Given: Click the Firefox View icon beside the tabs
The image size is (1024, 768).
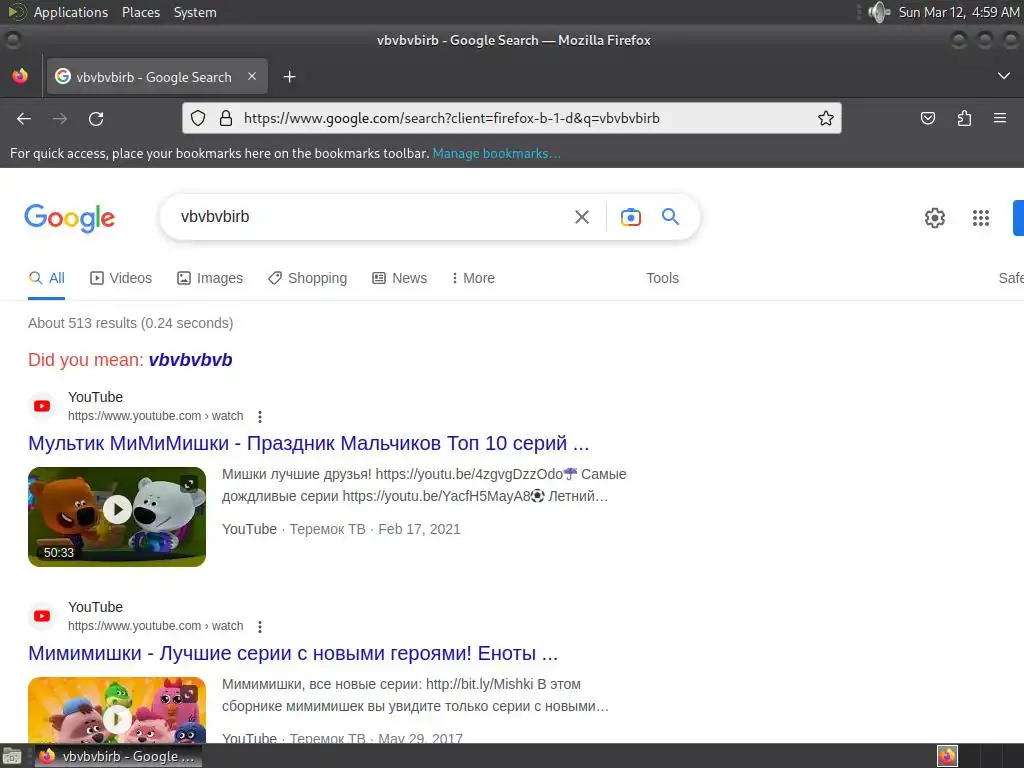Looking at the screenshot, I should (x=20, y=76).
